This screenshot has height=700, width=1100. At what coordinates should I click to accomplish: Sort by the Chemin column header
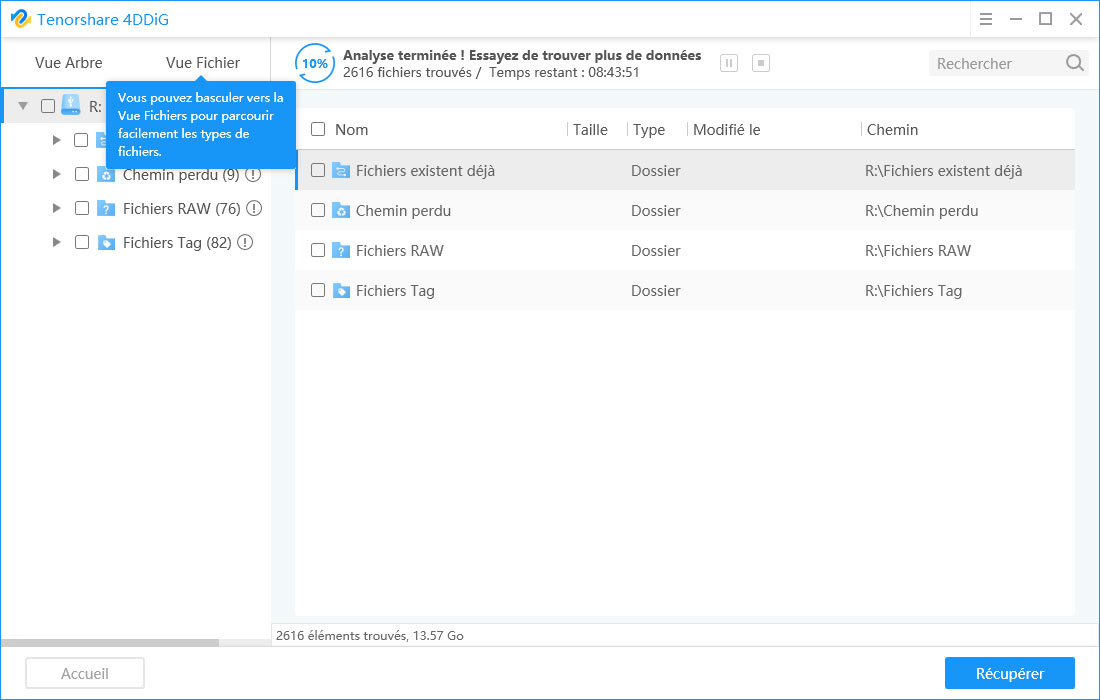pos(892,130)
